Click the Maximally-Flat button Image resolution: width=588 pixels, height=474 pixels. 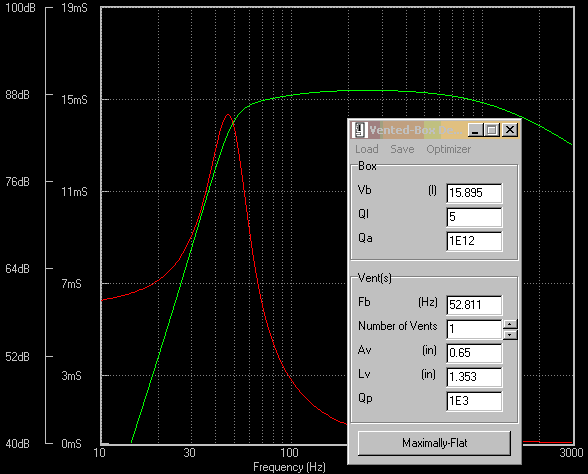[434, 443]
